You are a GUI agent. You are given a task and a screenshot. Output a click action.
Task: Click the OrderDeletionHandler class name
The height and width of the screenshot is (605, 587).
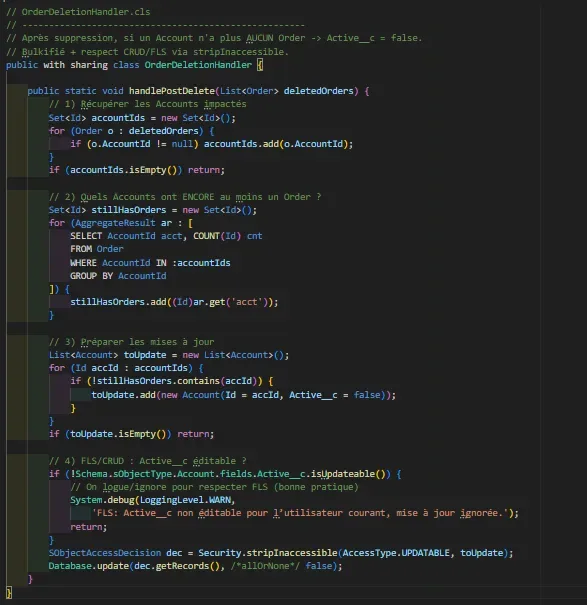pyautogui.click(x=198, y=65)
